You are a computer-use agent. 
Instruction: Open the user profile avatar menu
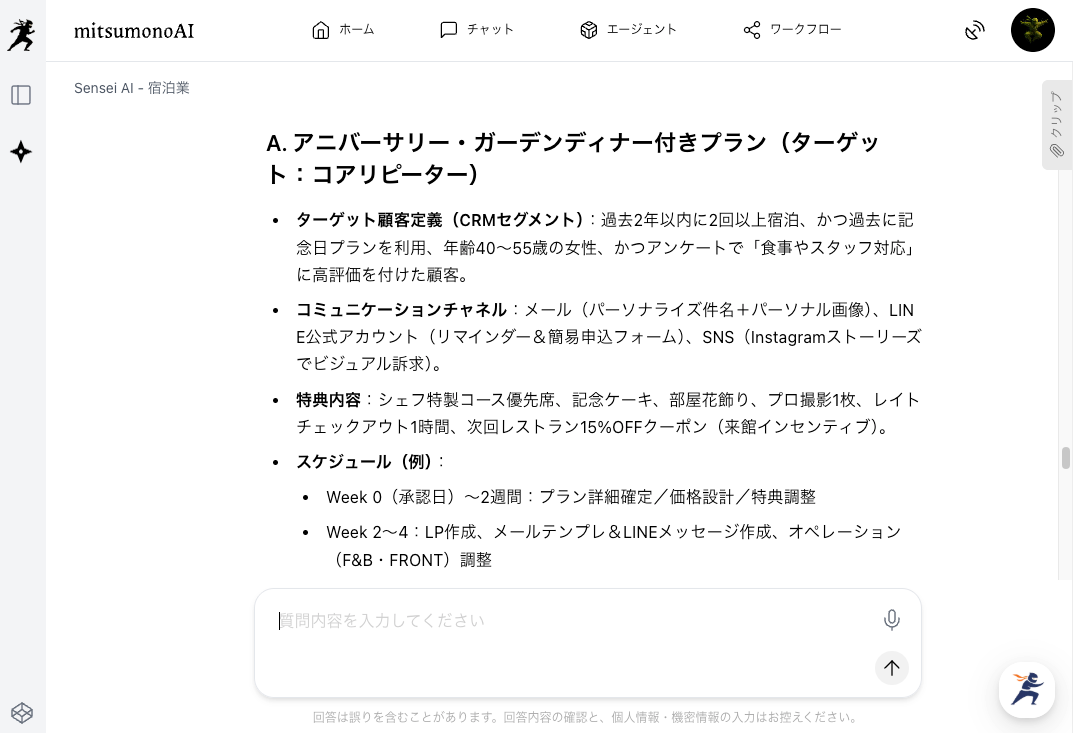pos(1032,30)
